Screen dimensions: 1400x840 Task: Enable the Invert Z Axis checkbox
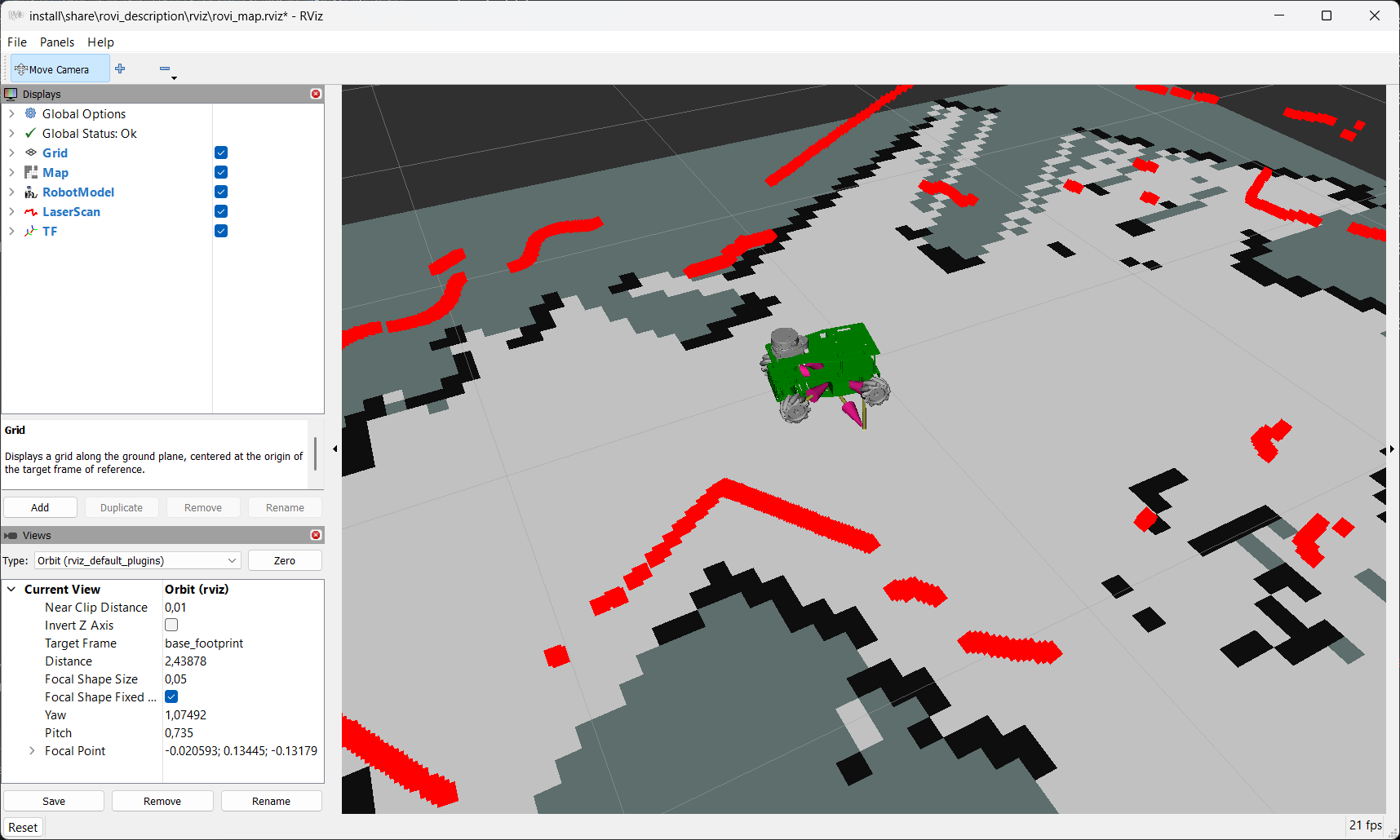171,626
